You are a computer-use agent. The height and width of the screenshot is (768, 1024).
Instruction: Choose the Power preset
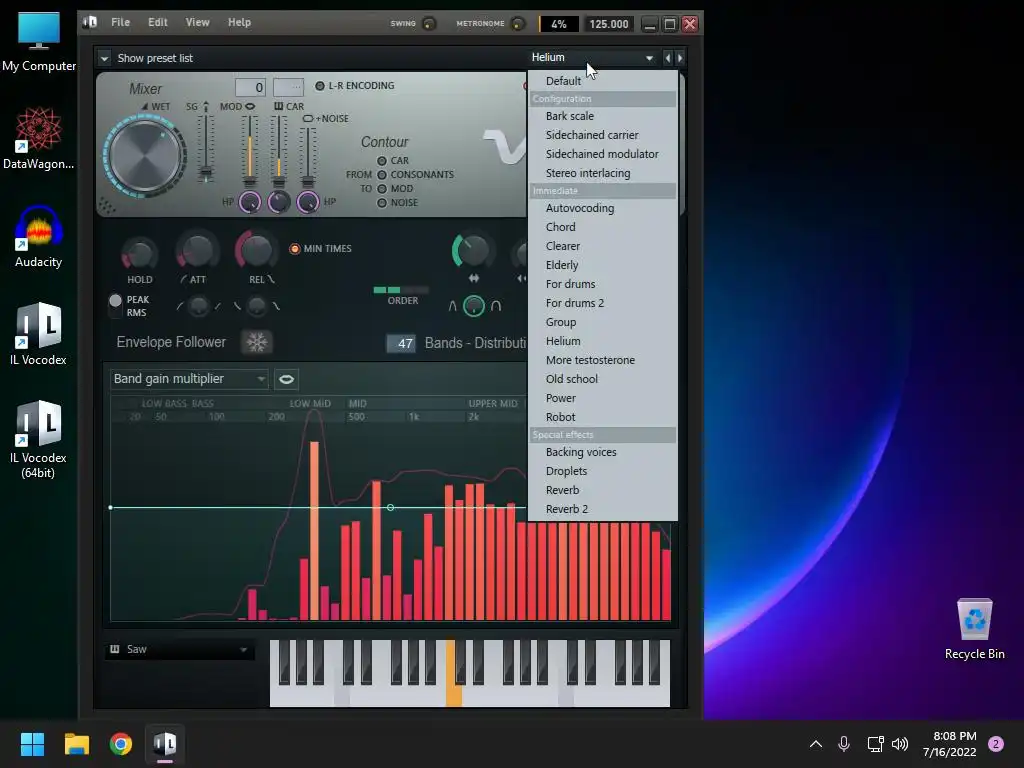602,398
